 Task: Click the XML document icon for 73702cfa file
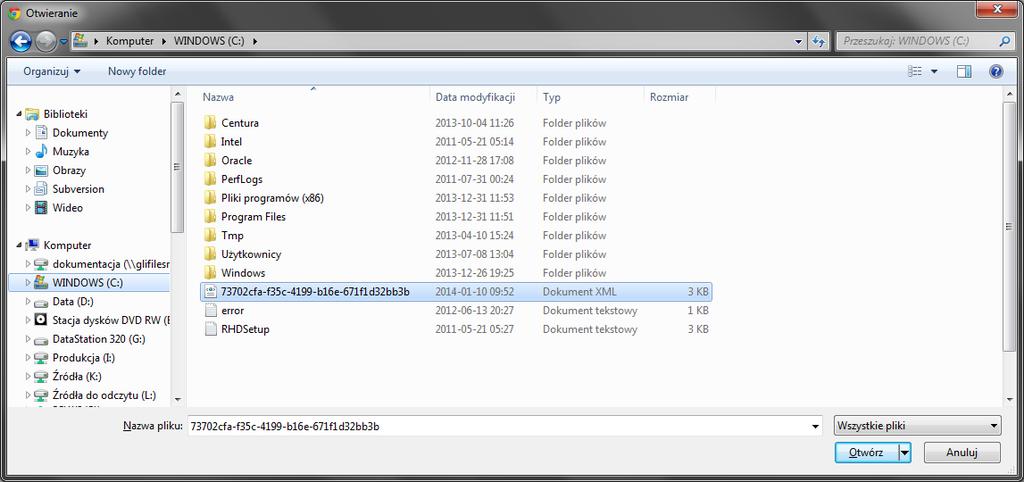[x=210, y=291]
